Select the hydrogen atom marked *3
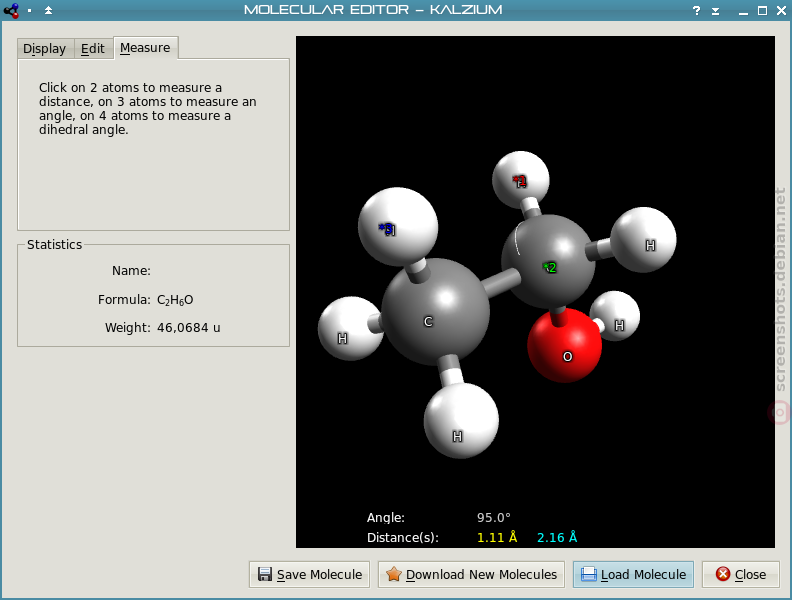 398,227
